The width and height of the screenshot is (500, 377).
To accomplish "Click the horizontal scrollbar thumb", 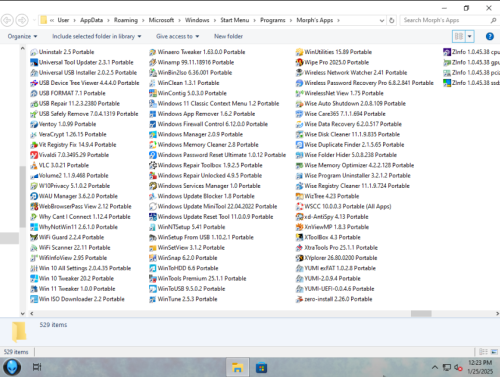I will pyautogui.click(x=421, y=314).
